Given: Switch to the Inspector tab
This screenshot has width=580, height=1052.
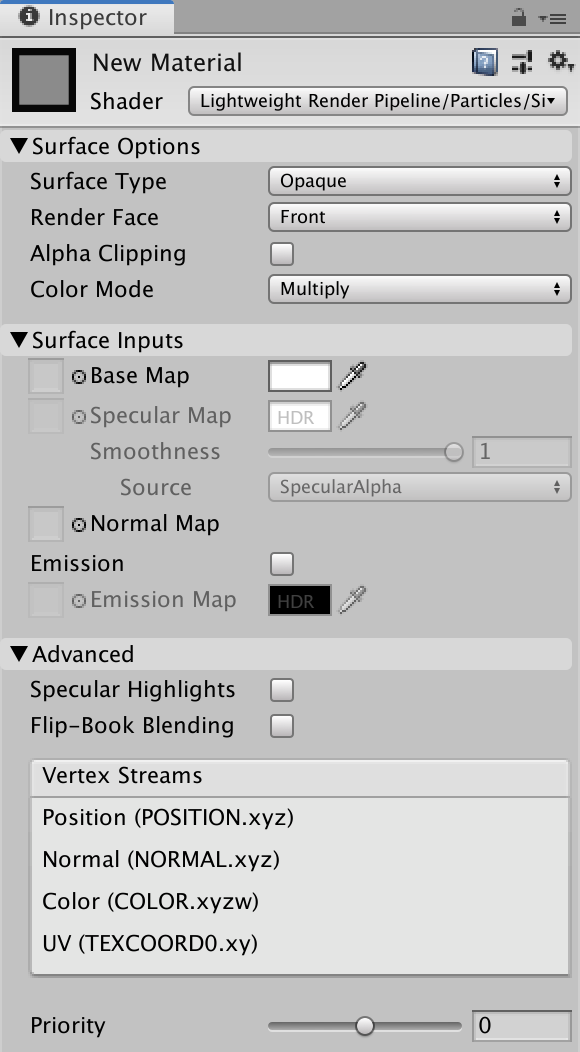Looking at the screenshot, I should [88, 17].
